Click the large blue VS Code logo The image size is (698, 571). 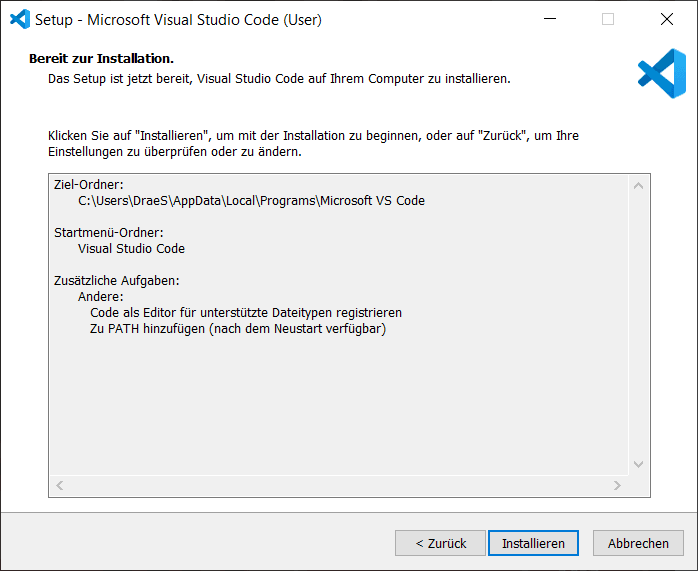661,73
